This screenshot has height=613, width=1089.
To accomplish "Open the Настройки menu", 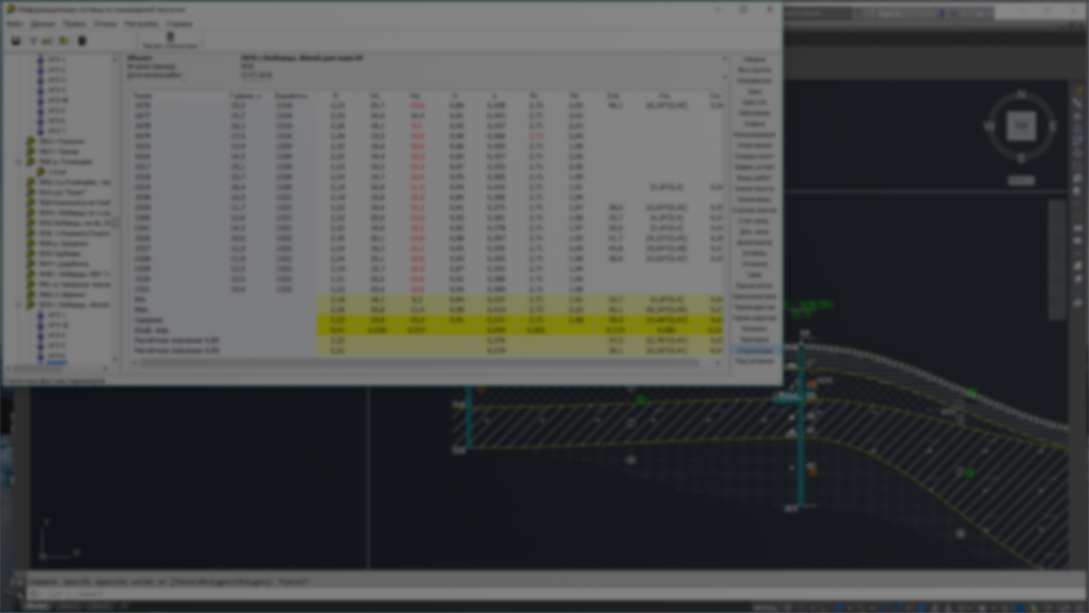I will click(142, 24).
